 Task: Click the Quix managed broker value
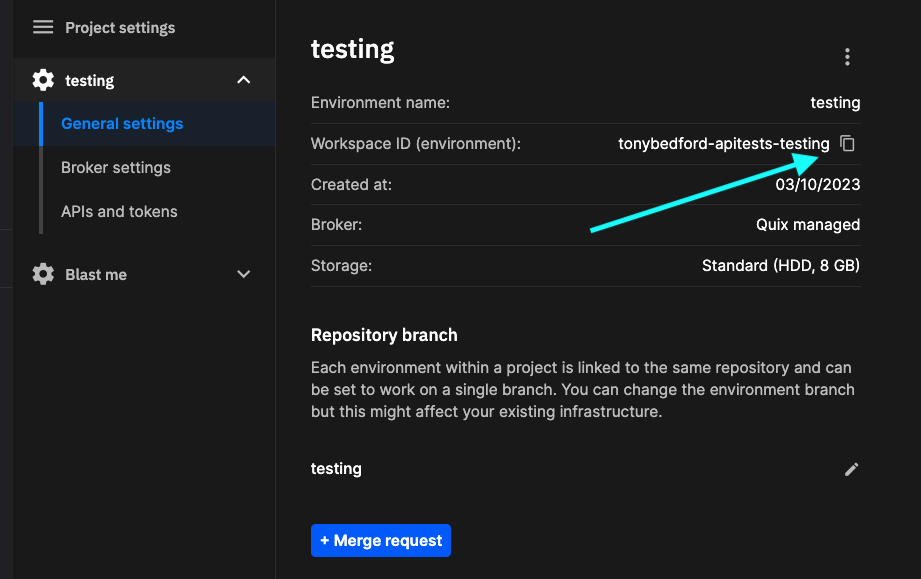[807, 225]
